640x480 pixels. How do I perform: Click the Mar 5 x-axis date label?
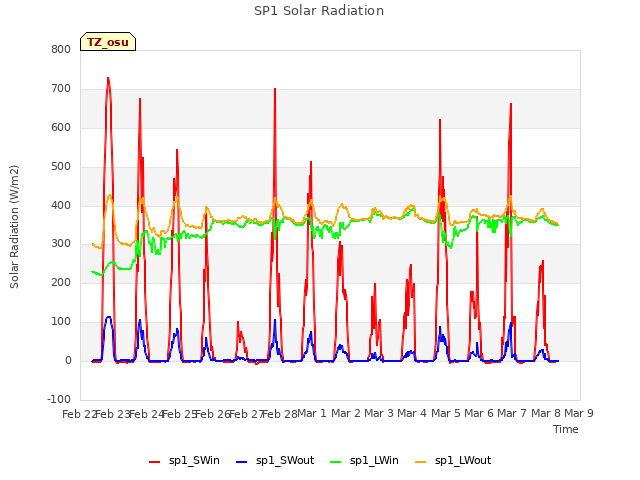point(445,413)
